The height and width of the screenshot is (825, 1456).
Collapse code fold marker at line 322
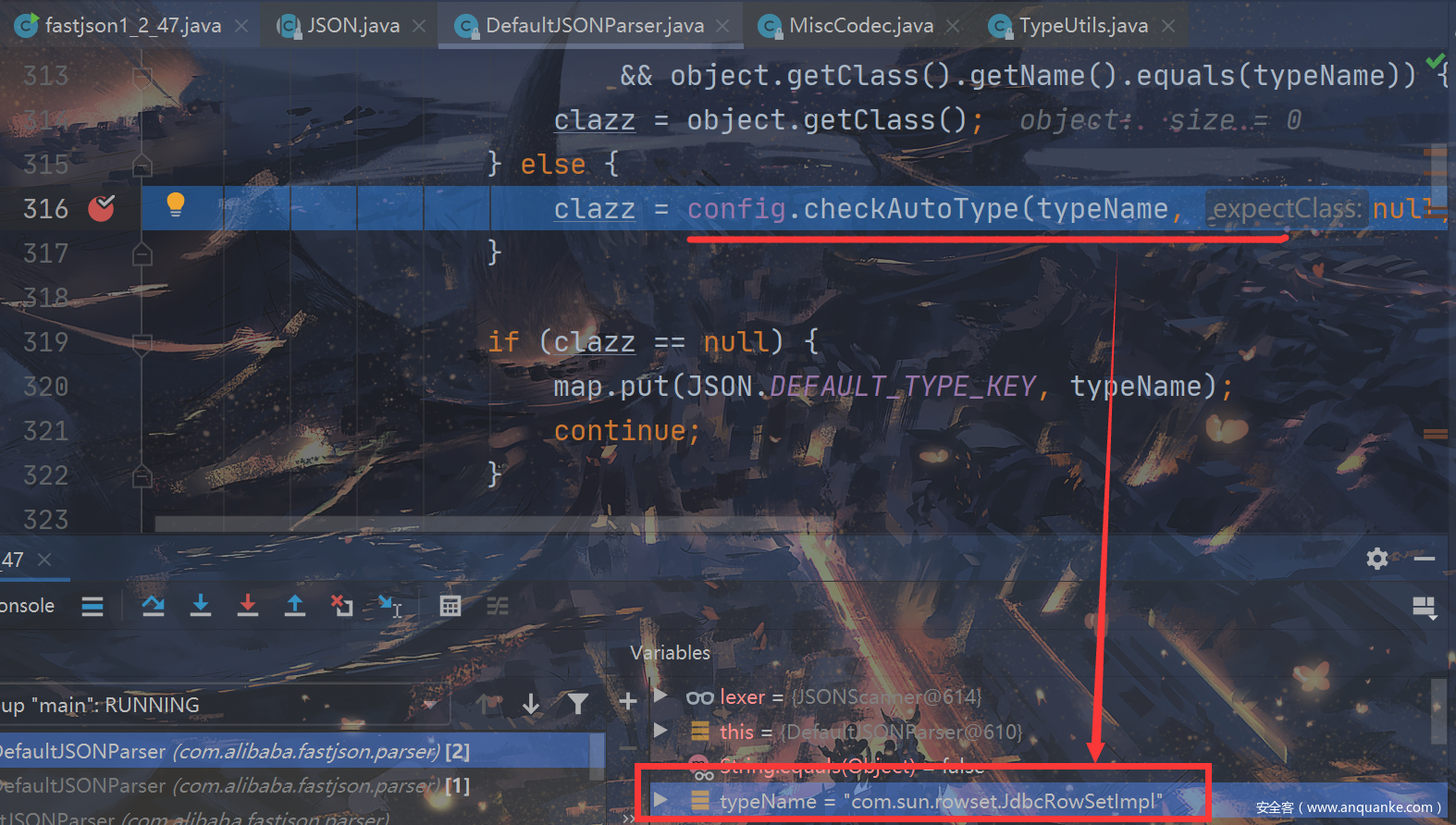tap(142, 476)
